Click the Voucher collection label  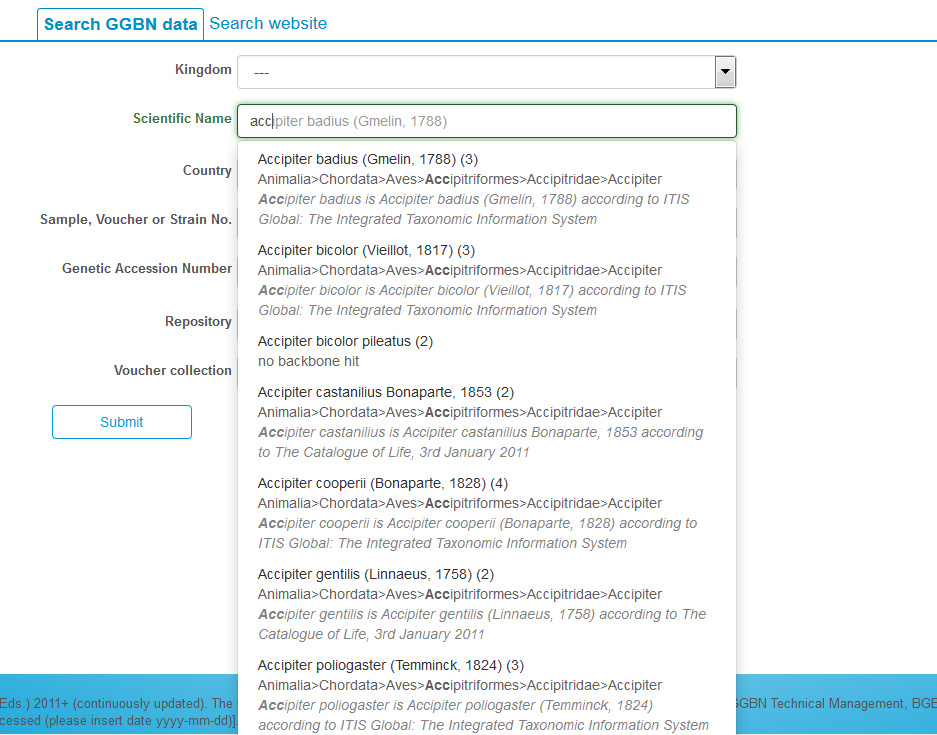coord(173,370)
